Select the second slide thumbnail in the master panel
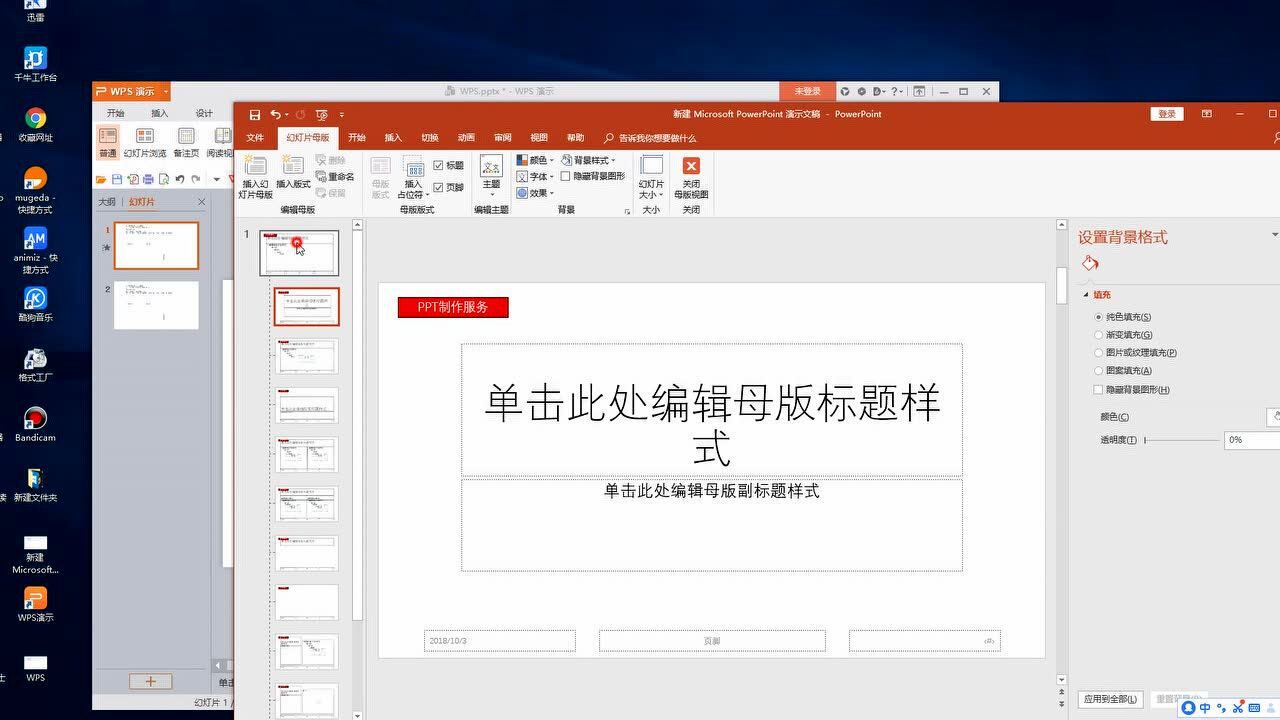The width and height of the screenshot is (1280, 720). coord(306,307)
